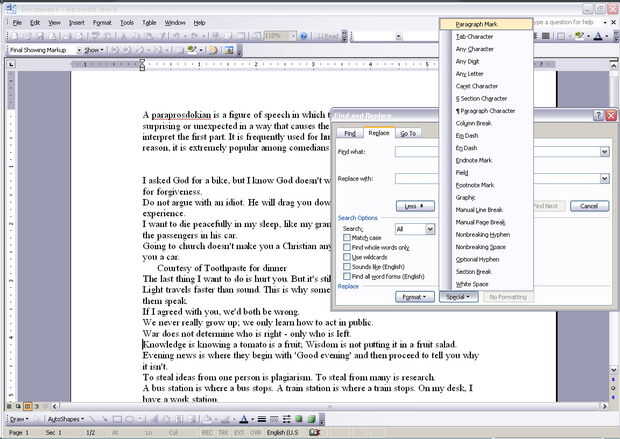This screenshot has width=620, height=439.
Task: Open the File menu
Action: (17, 23)
